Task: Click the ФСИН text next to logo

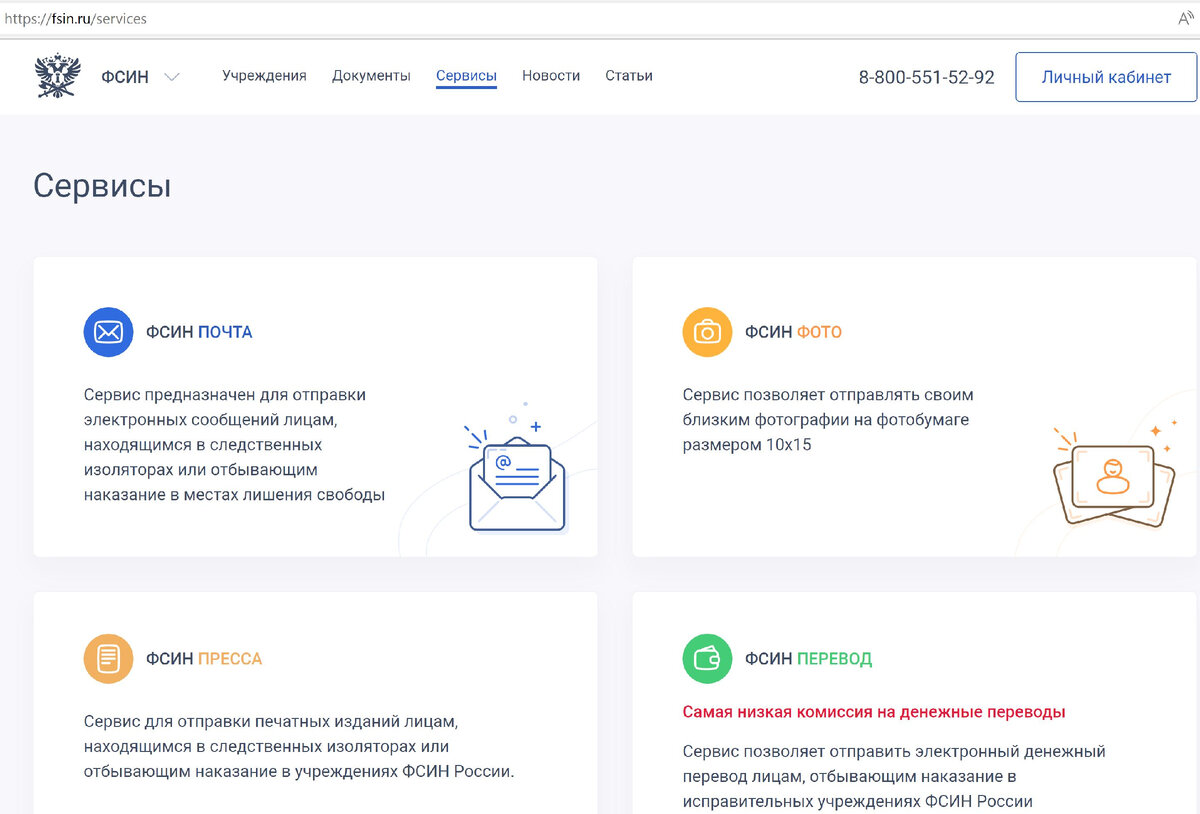Action: (125, 77)
